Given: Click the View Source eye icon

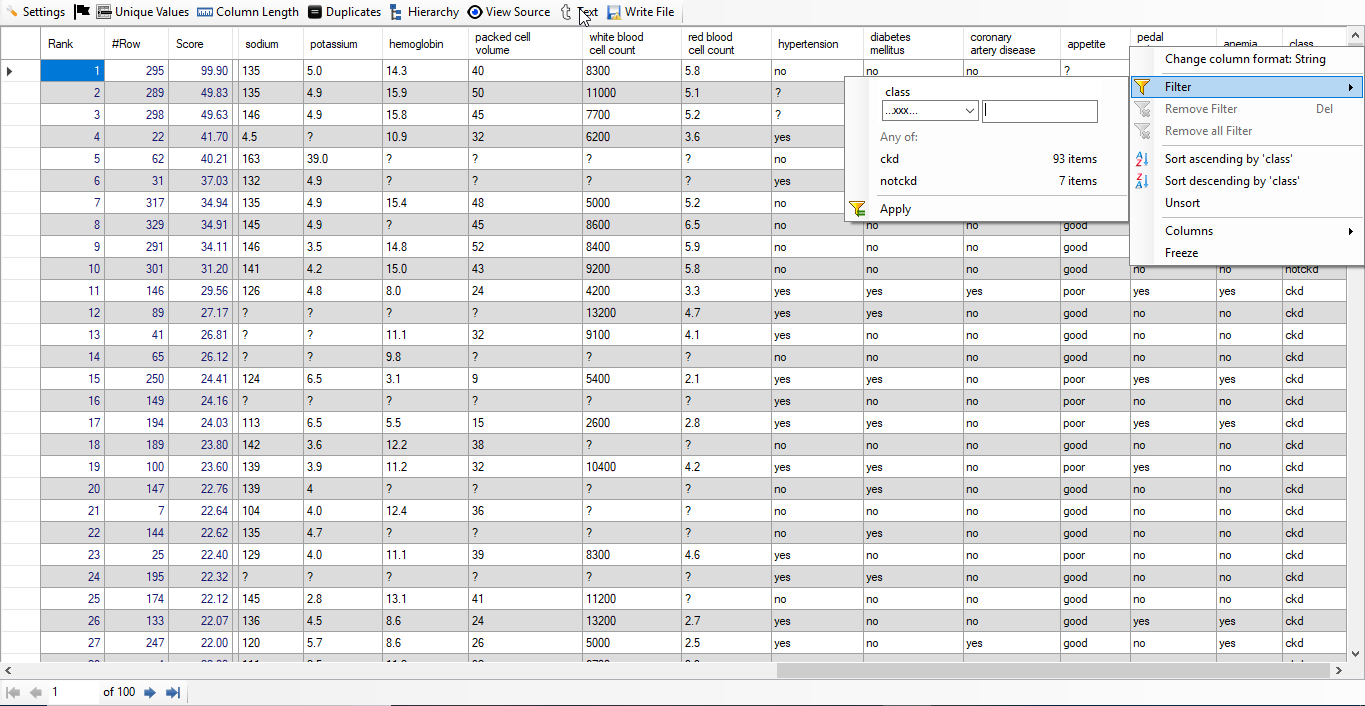Looking at the screenshot, I should click(x=475, y=12).
